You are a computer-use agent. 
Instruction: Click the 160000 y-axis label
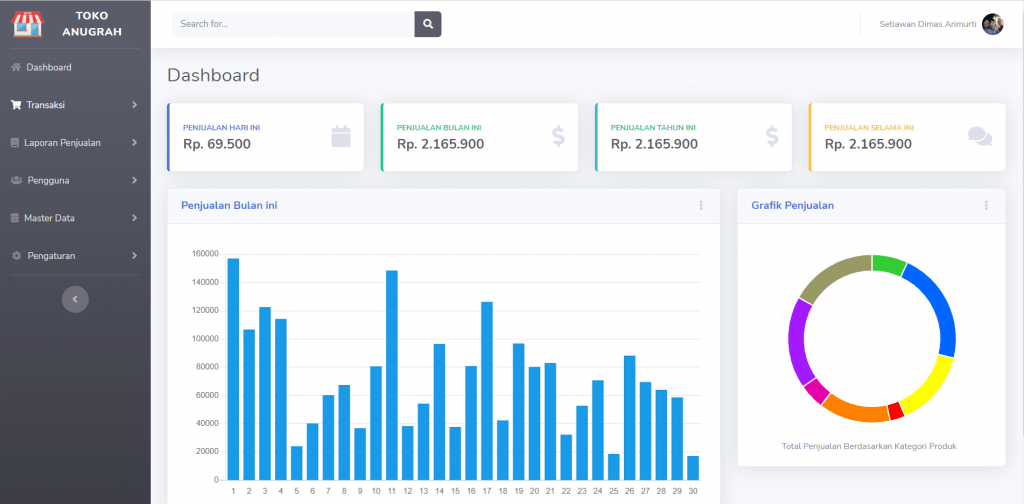click(x=206, y=254)
